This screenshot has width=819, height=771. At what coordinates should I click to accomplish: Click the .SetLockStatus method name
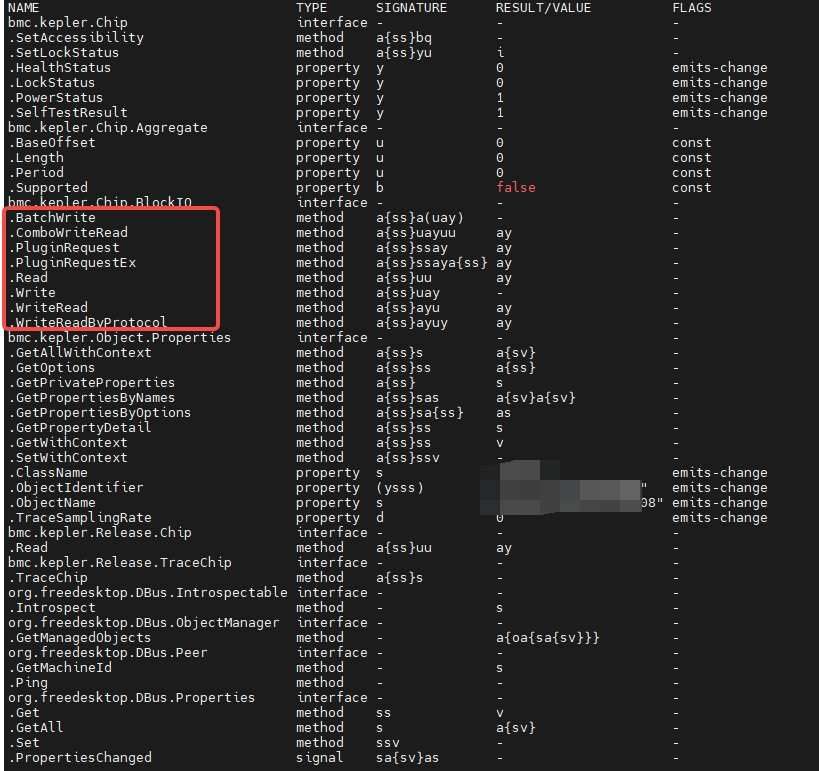pyautogui.click(x=64, y=53)
